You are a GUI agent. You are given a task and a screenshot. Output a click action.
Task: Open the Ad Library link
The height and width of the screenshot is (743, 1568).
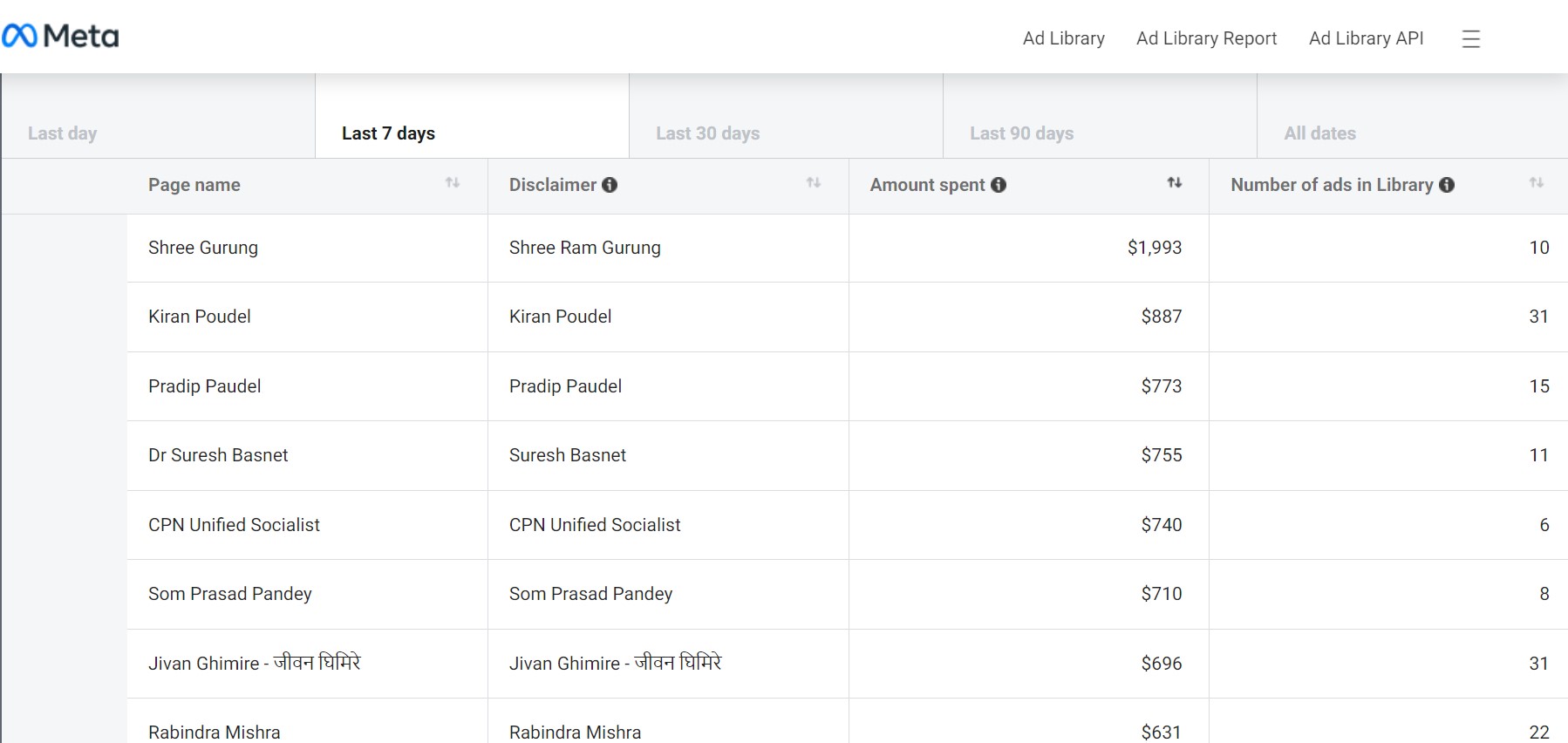(x=1064, y=38)
